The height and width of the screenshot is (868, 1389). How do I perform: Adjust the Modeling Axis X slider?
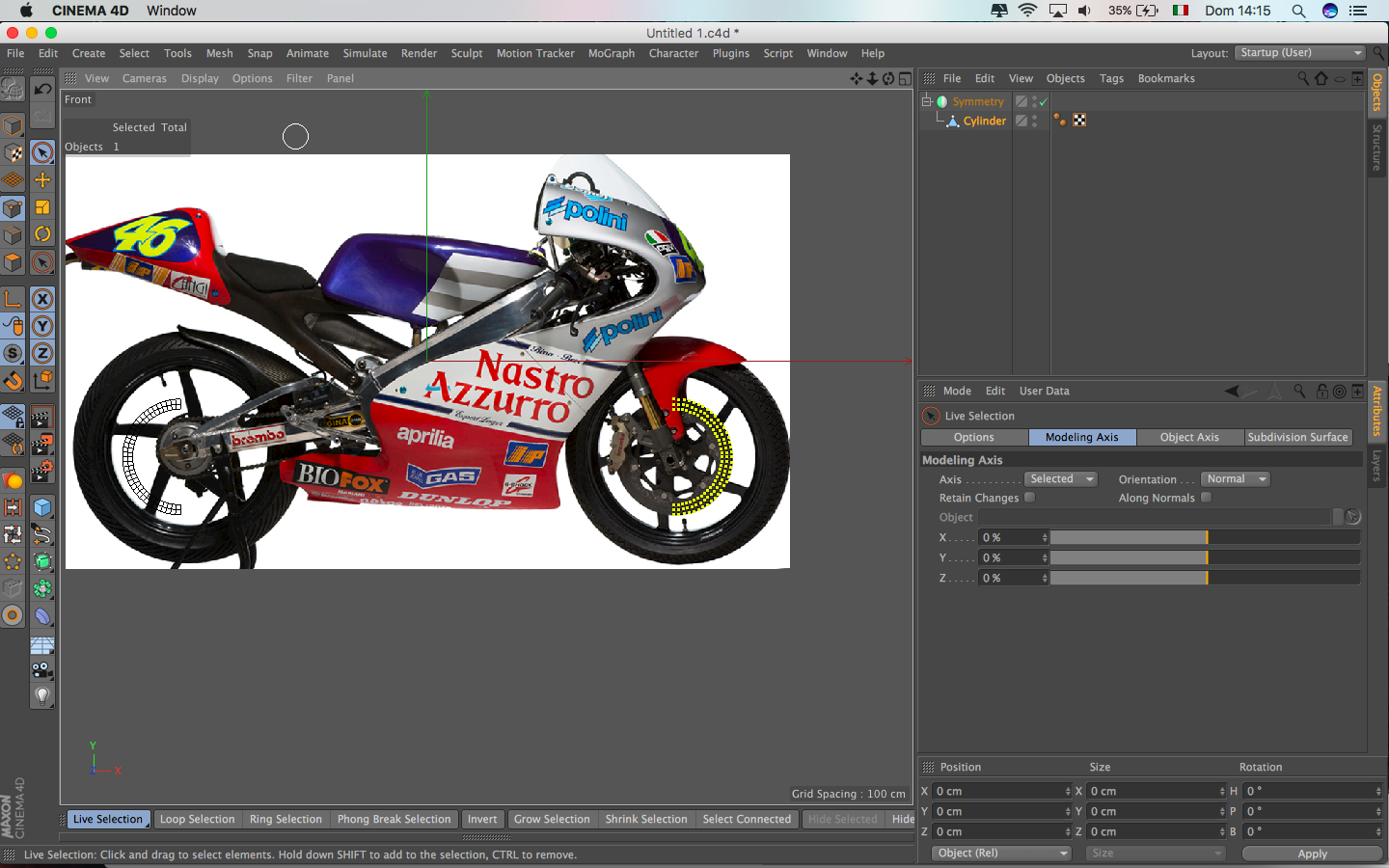[x=1205, y=537]
